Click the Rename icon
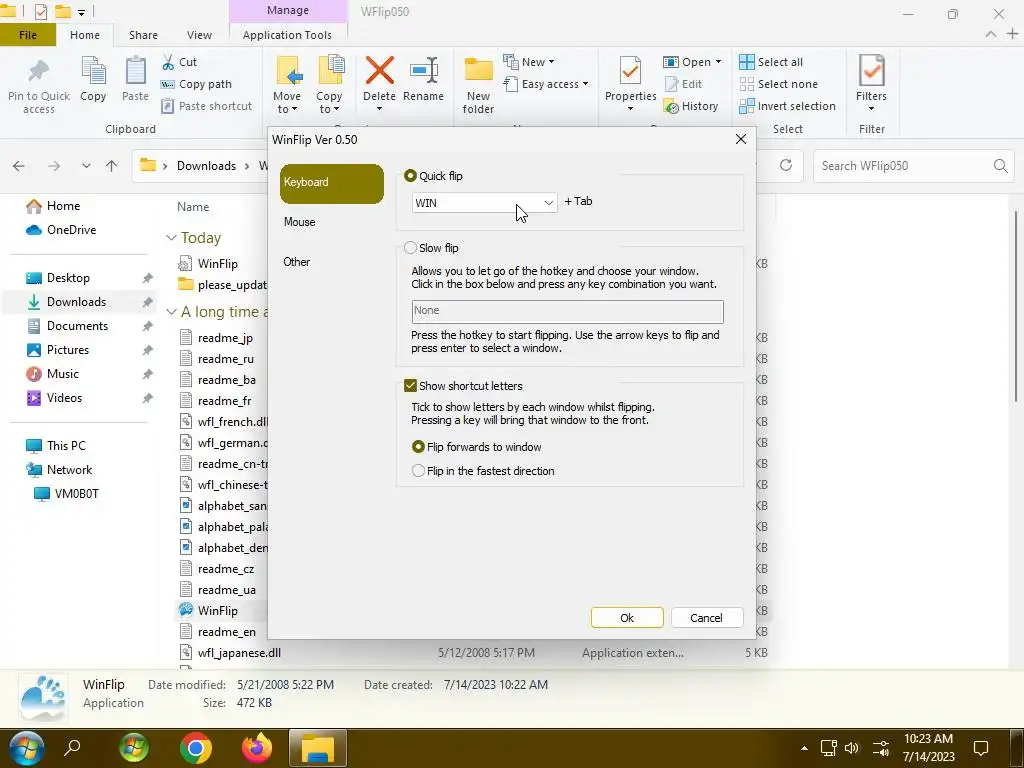This screenshot has width=1024, height=768. tap(424, 70)
